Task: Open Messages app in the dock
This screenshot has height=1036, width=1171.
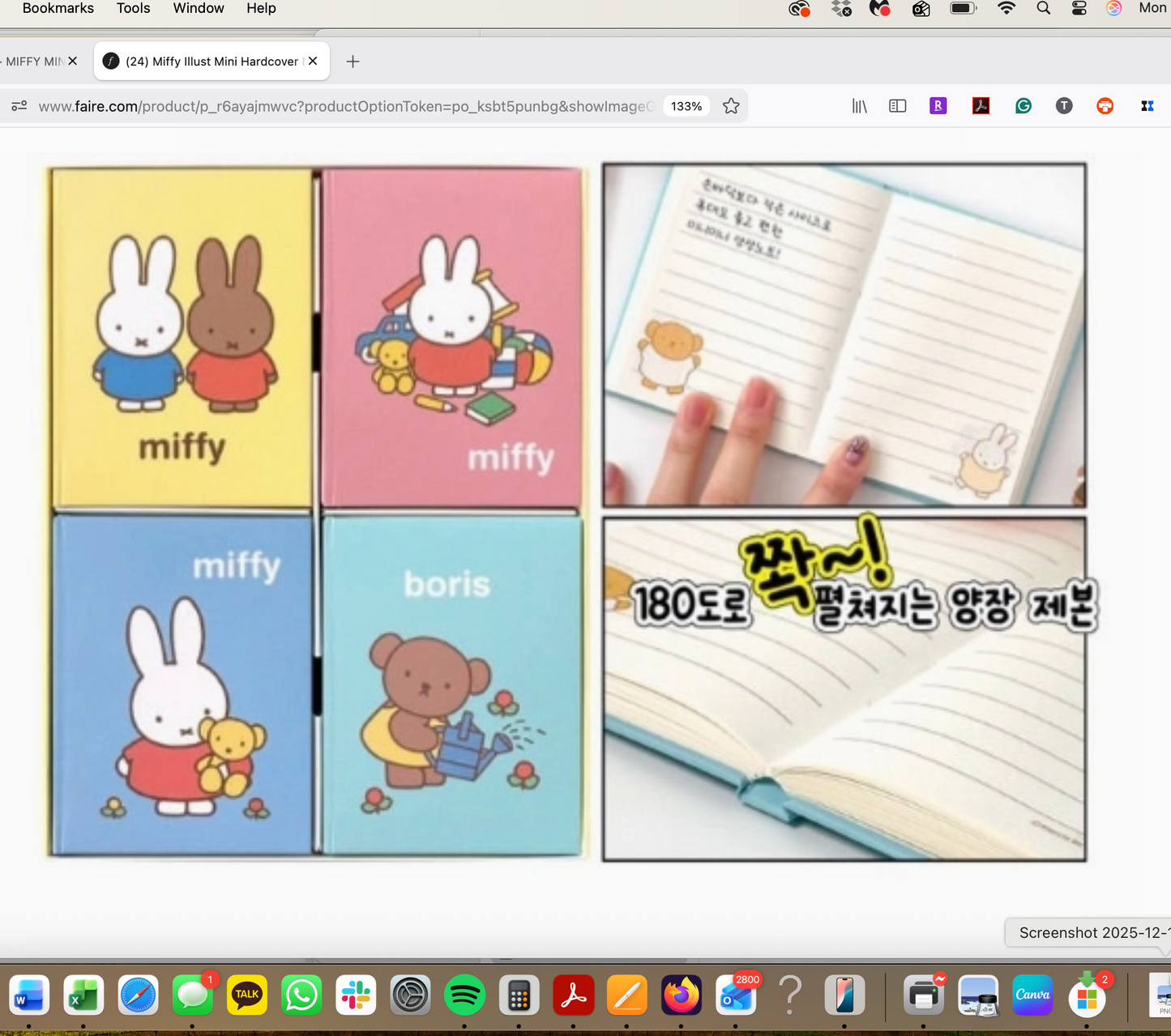Action: 192,995
